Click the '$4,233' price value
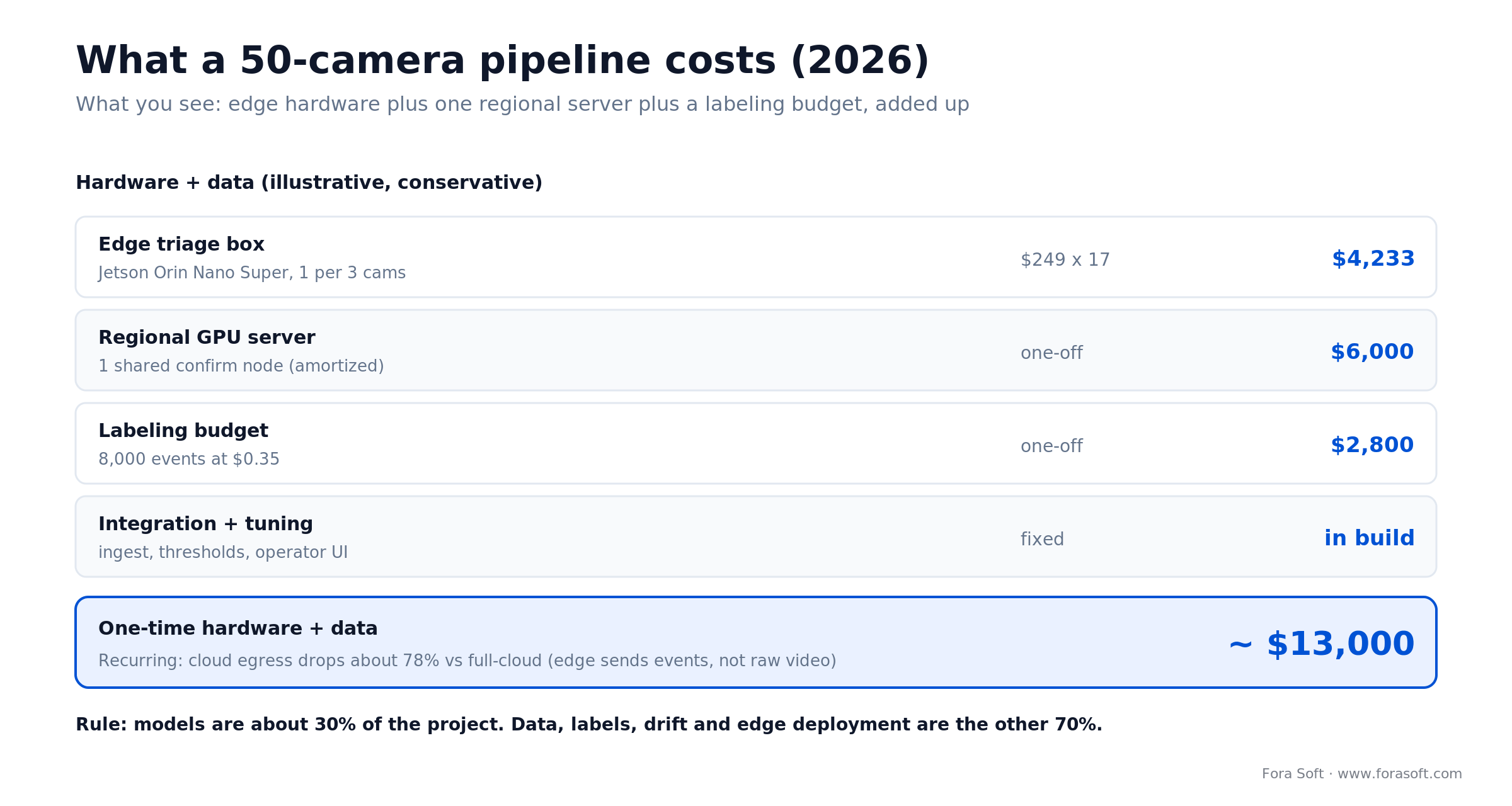Screen dimensions: 1512x806 pos(1373,259)
